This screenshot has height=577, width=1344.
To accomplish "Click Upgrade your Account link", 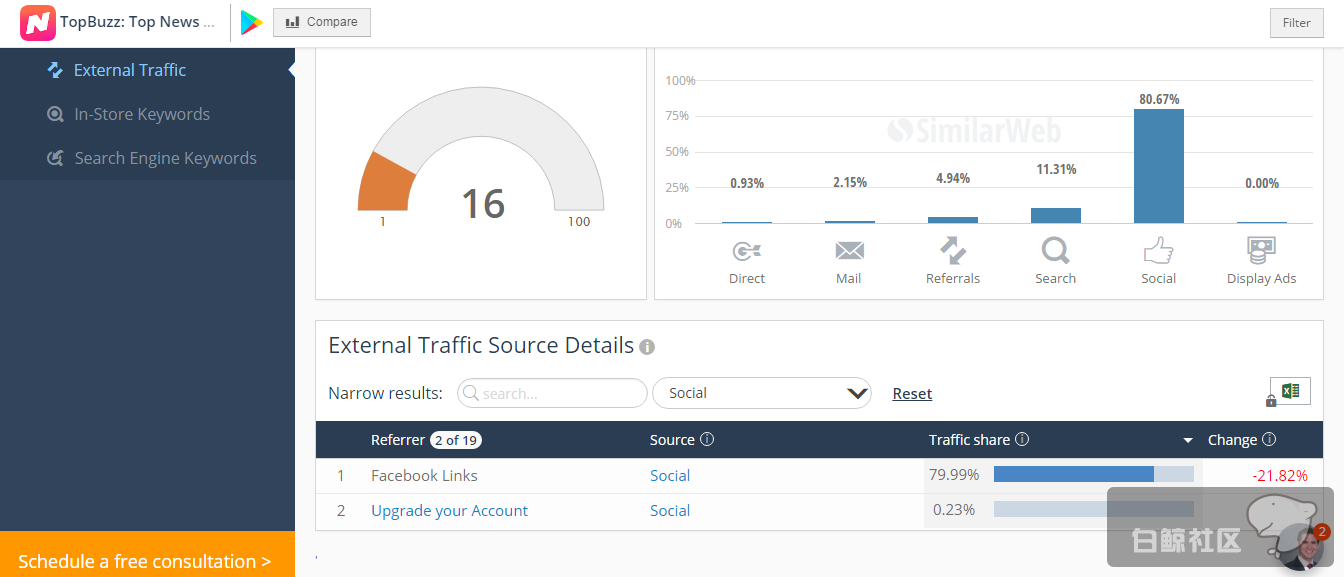I will click(449, 511).
